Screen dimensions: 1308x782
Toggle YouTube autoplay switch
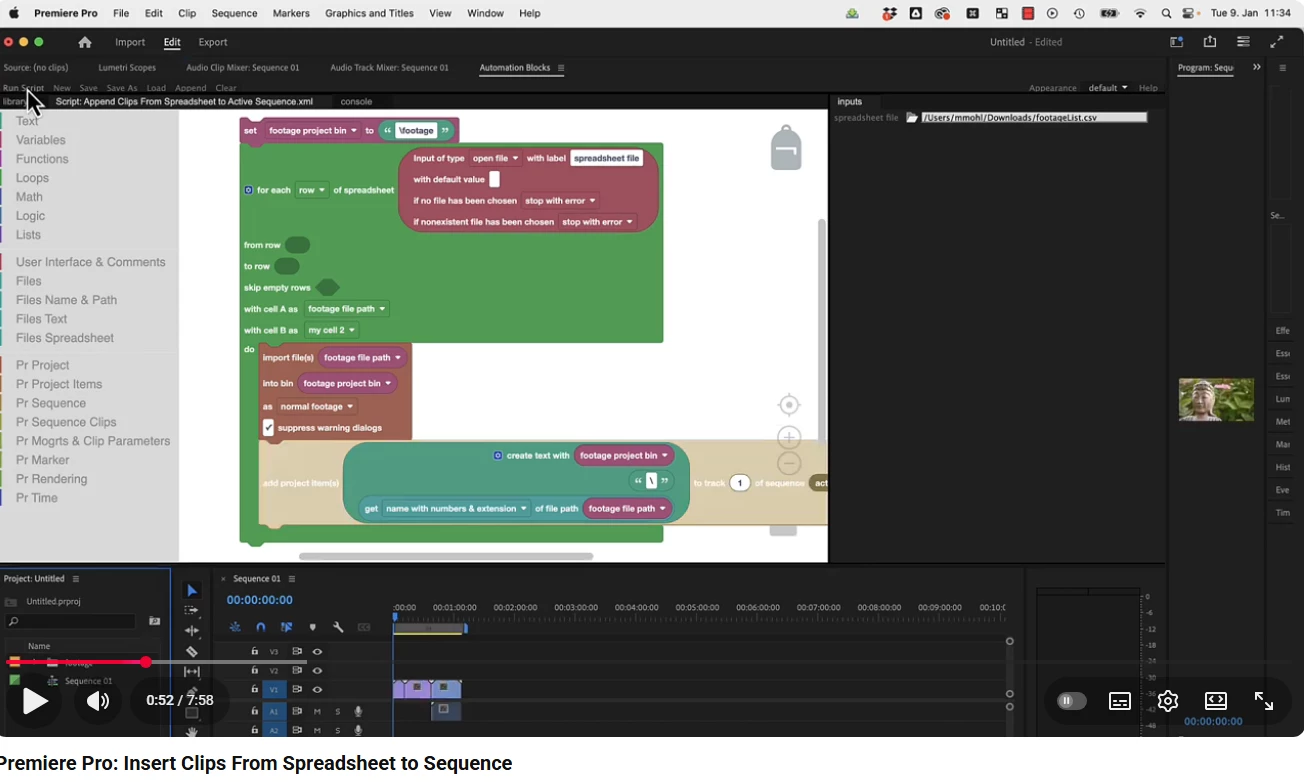(x=1071, y=701)
